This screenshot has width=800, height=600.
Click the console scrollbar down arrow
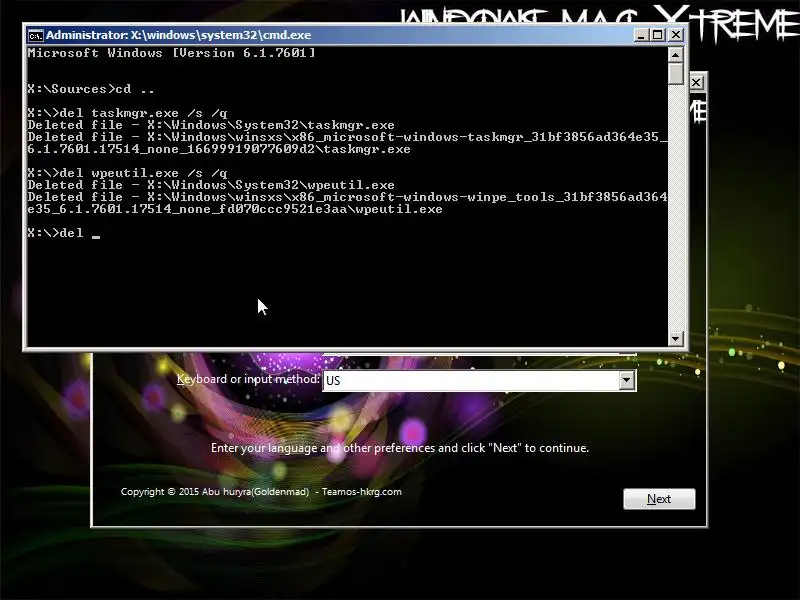point(676,338)
